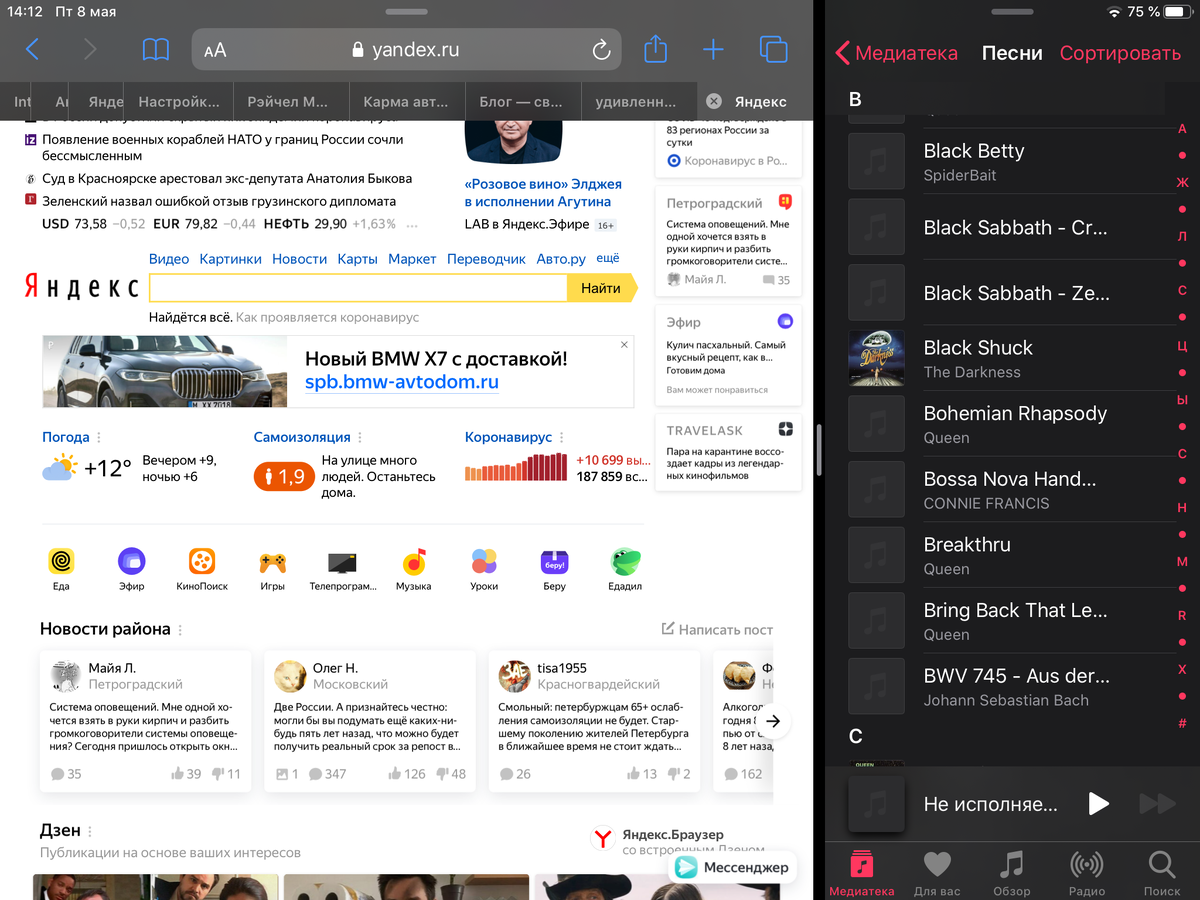
Task: Switch to the Настройк… tab
Action: click(179, 101)
